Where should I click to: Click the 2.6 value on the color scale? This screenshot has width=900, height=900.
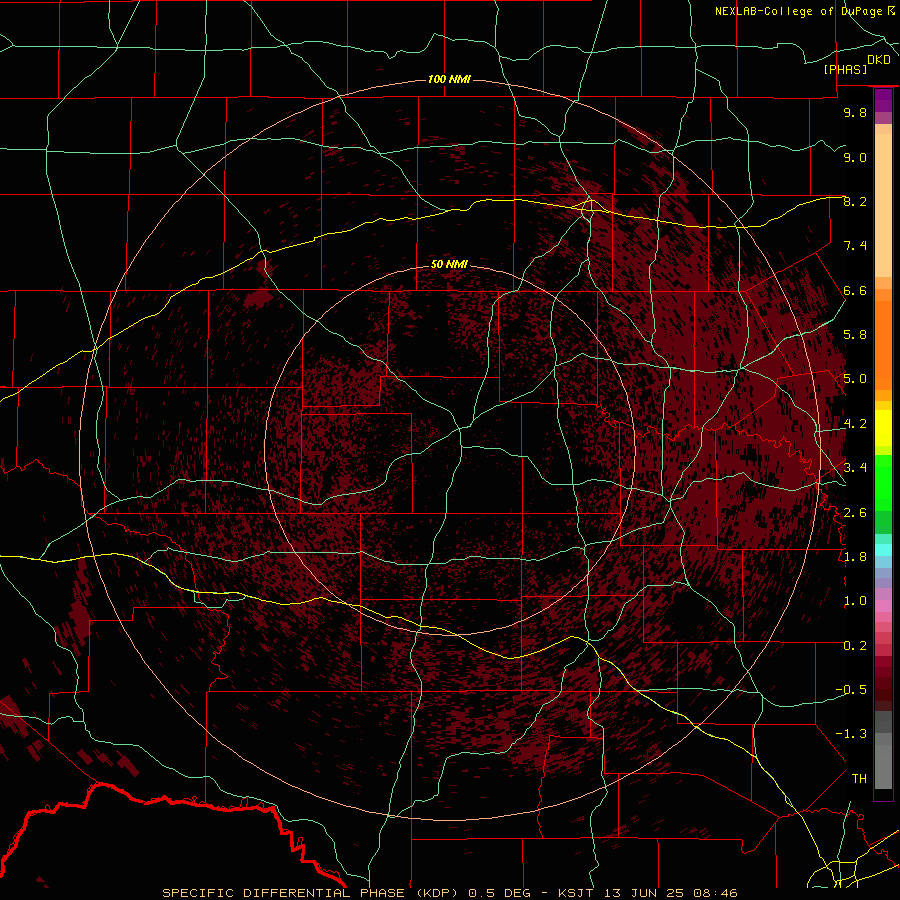pos(855,513)
